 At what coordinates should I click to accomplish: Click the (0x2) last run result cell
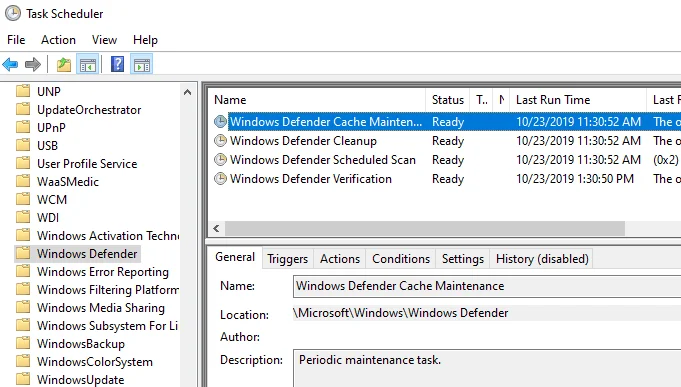click(665, 160)
